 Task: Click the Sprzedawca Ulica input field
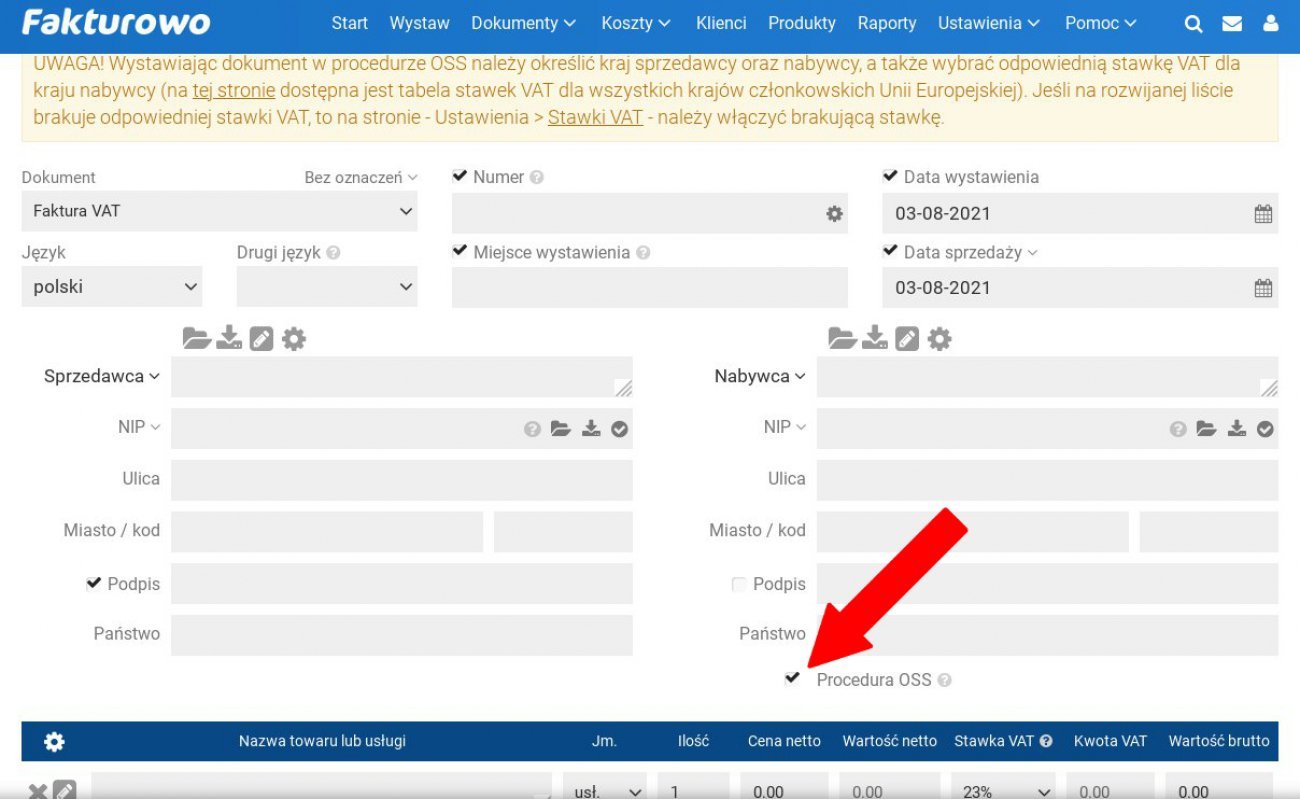coord(401,480)
